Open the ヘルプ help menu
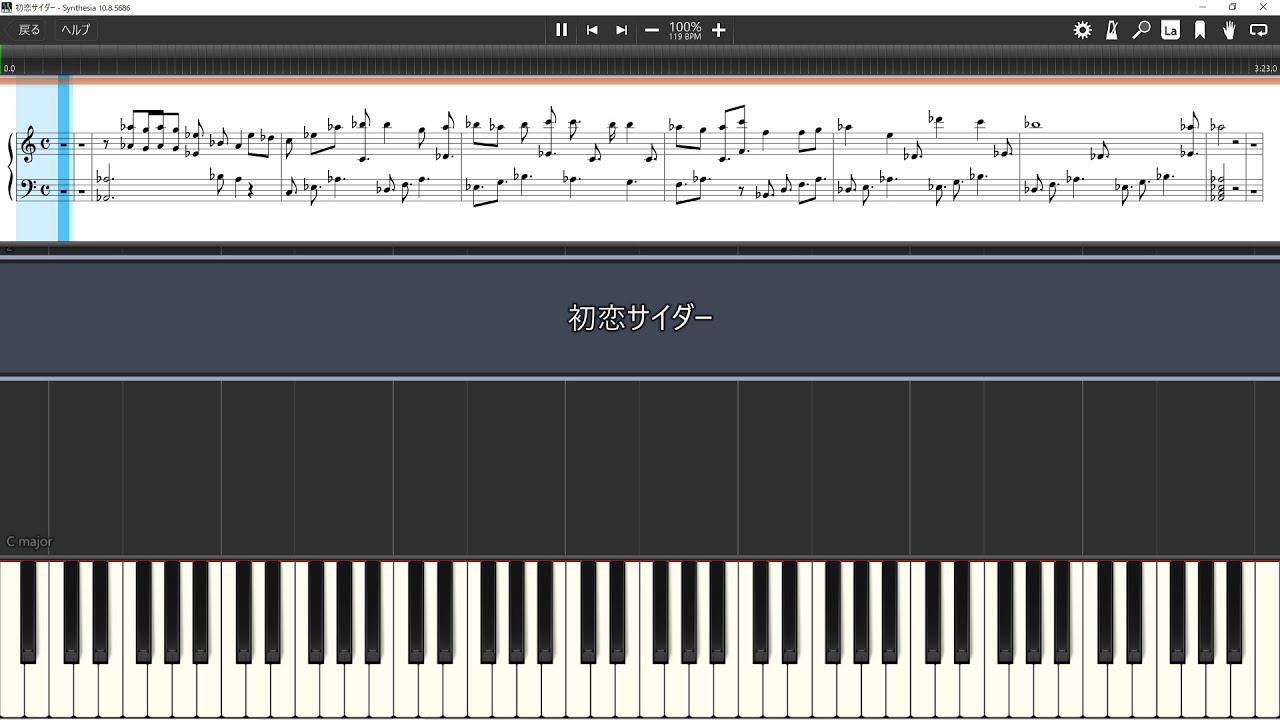The height and width of the screenshot is (720, 1280). (75, 30)
